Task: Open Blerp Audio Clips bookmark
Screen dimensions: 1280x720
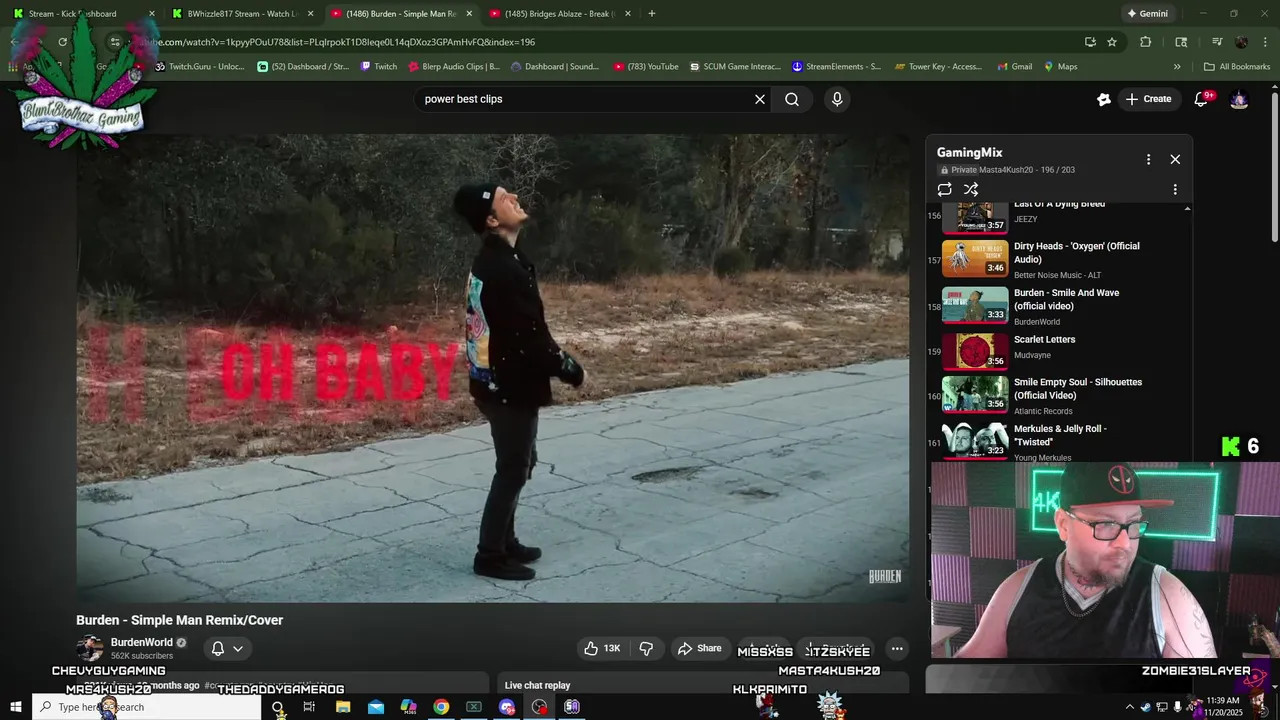Action: click(454, 67)
